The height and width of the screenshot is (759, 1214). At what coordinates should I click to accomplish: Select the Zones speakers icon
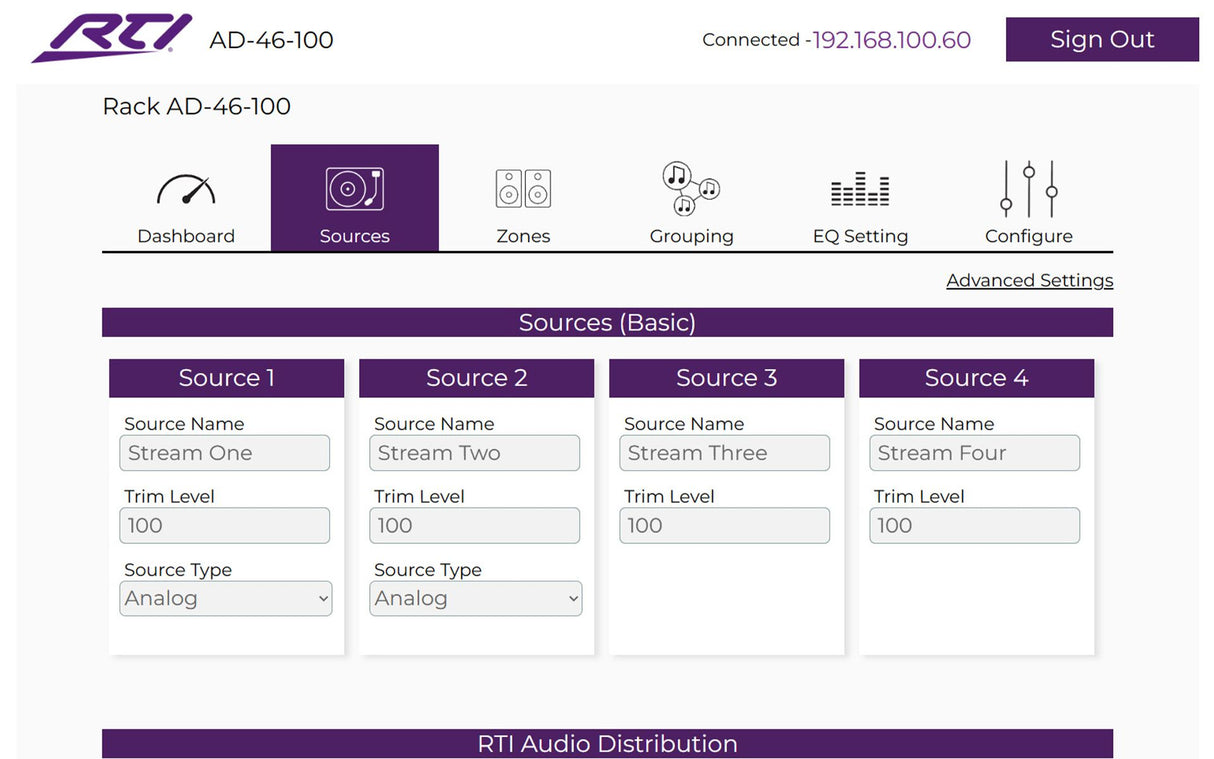tap(522, 188)
